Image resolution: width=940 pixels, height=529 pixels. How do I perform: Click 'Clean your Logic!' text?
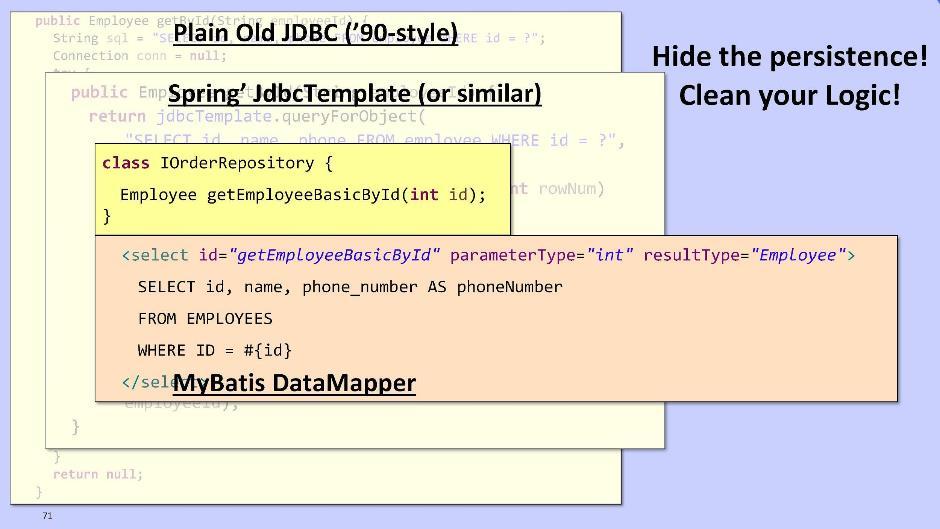click(x=790, y=95)
